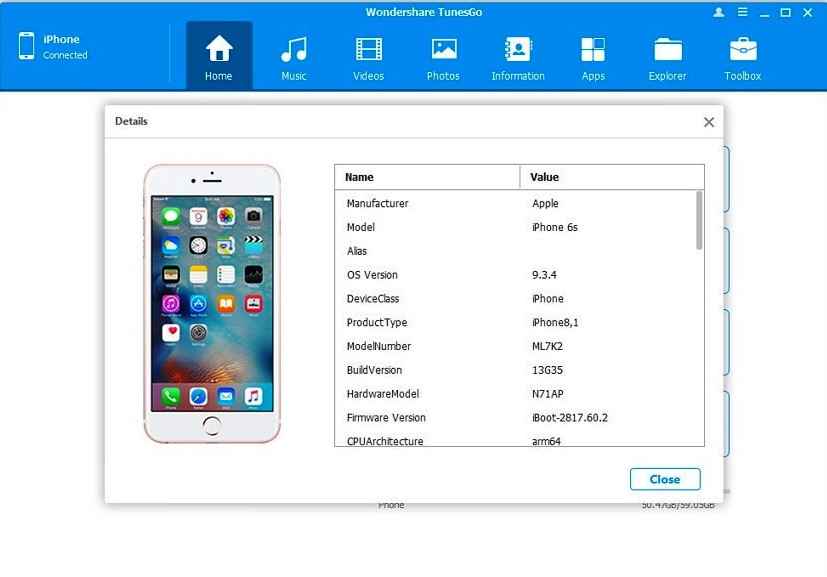The image size is (827, 577).
Task: Click the connected iPhone device icon
Action: (26, 46)
